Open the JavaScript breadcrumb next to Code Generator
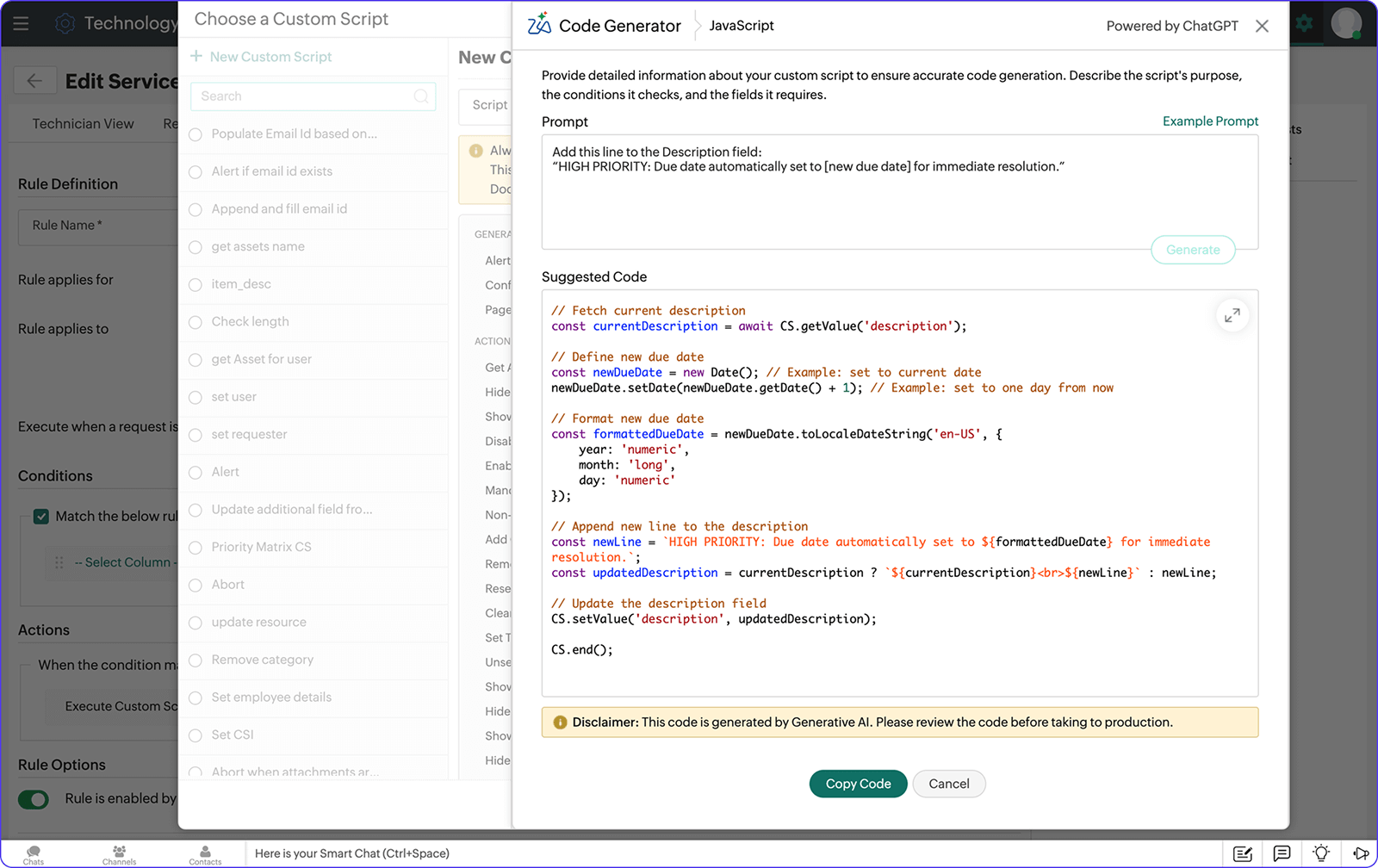Viewport: 1378px width, 868px height. pyautogui.click(x=741, y=26)
